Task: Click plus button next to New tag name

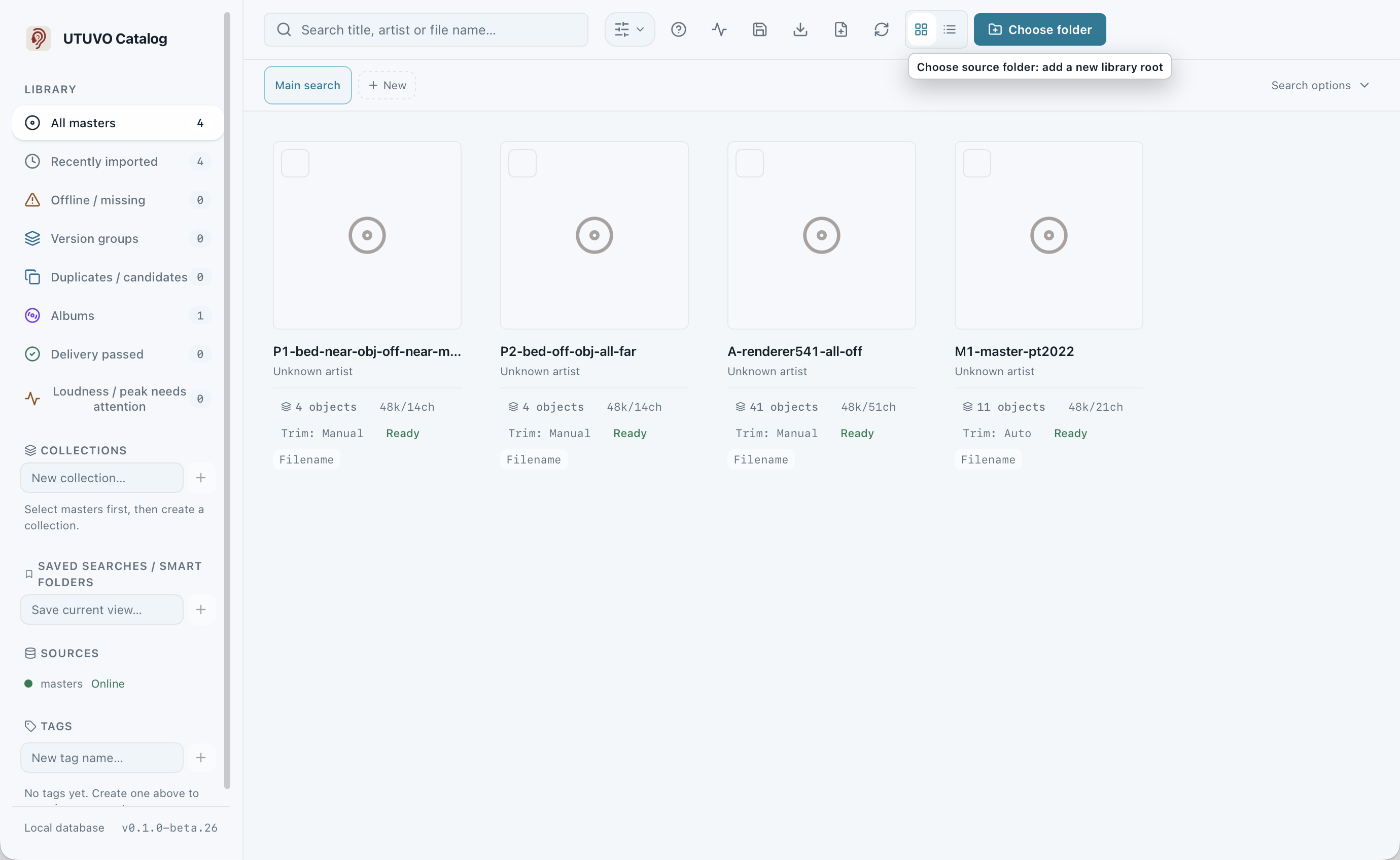Action: pyautogui.click(x=201, y=758)
